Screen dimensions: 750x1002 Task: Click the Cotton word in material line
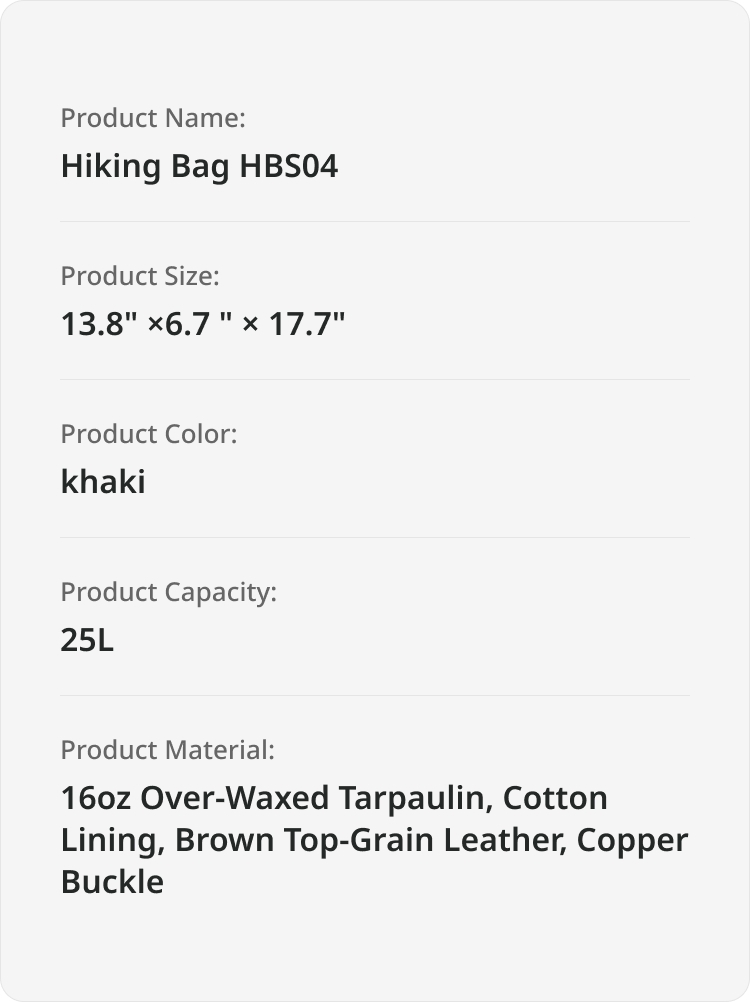pos(555,798)
